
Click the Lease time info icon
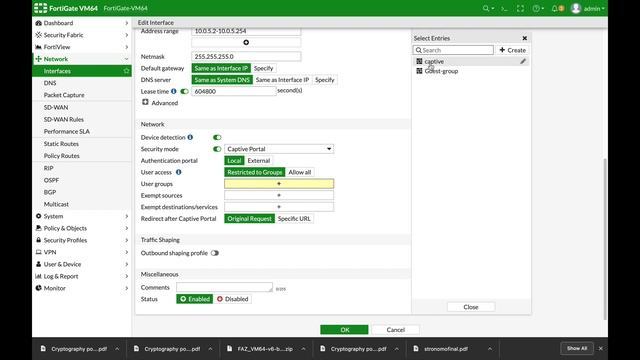pos(173,91)
